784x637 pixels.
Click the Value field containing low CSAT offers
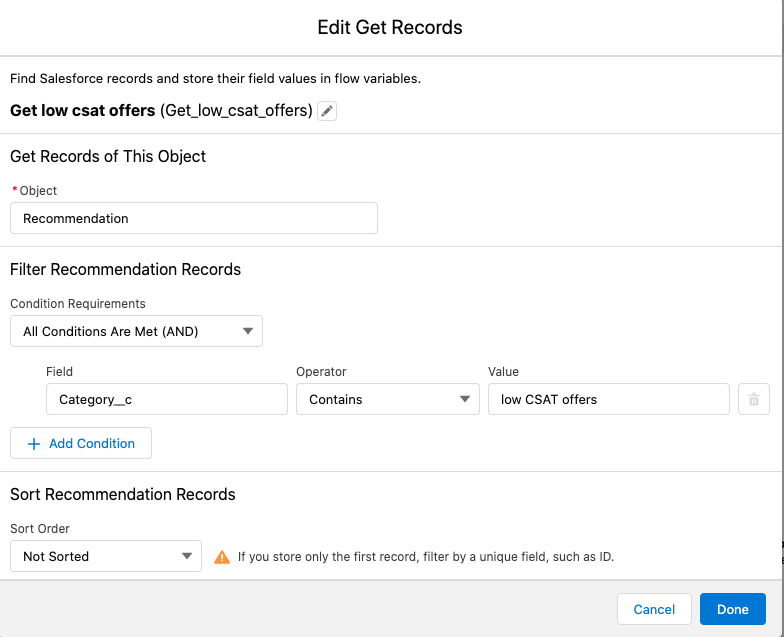pyautogui.click(x=609, y=400)
